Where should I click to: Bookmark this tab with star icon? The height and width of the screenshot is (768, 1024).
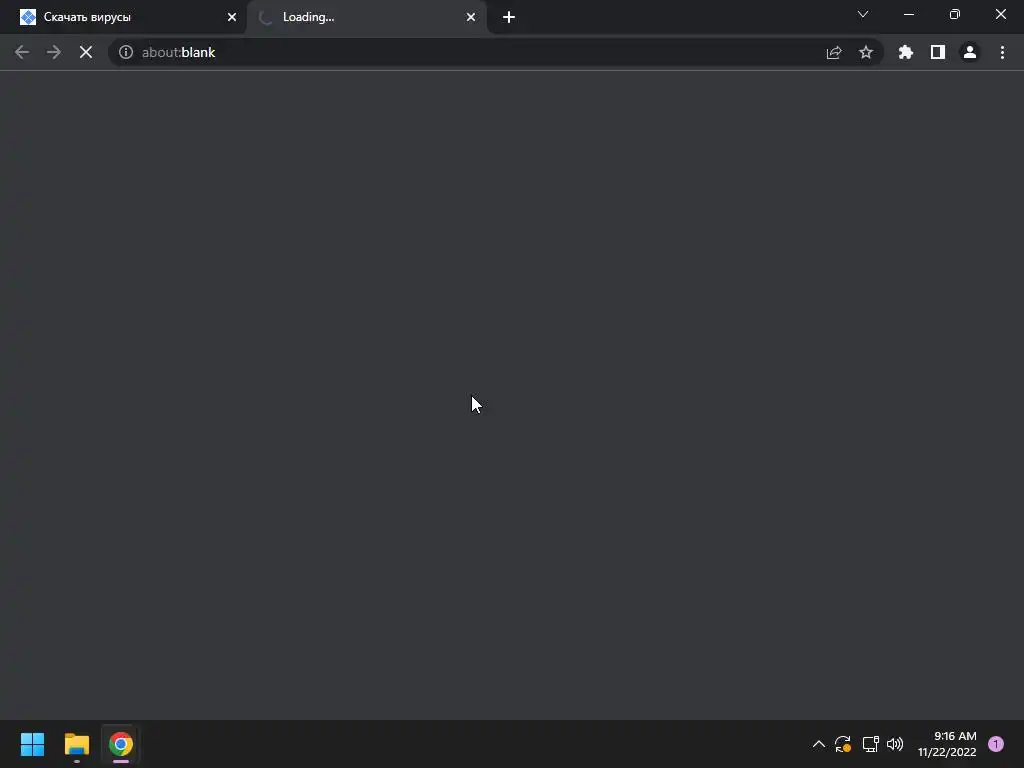(866, 52)
